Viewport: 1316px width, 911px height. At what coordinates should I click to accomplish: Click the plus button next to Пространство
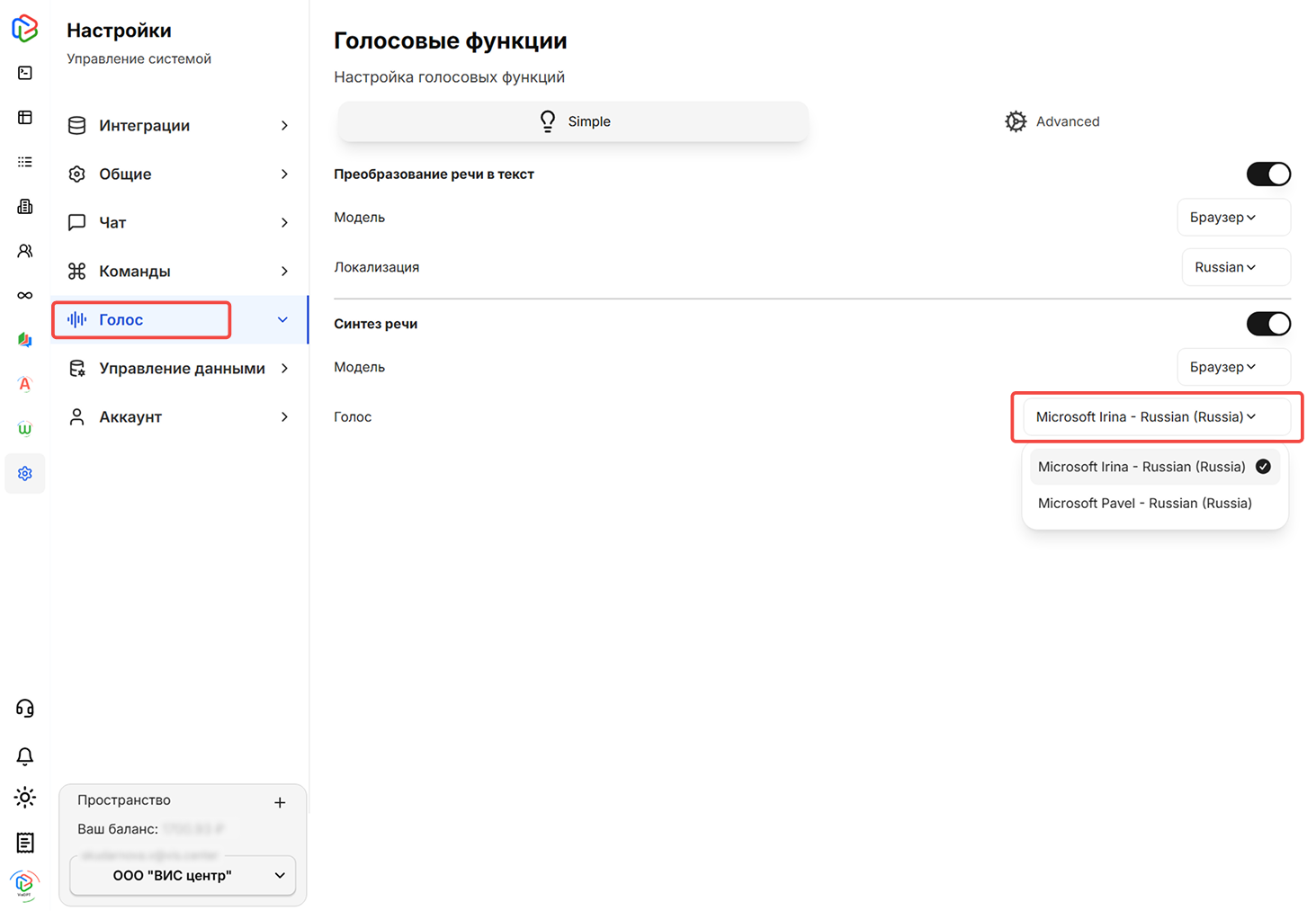click(x=280, y=801)
